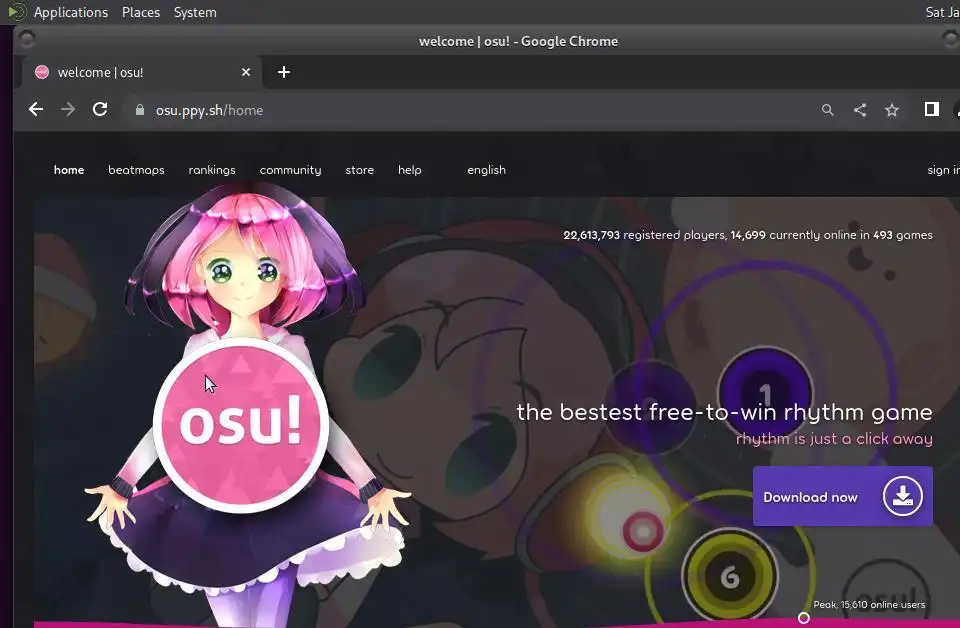Open the store nav menu

pos(359,170)
